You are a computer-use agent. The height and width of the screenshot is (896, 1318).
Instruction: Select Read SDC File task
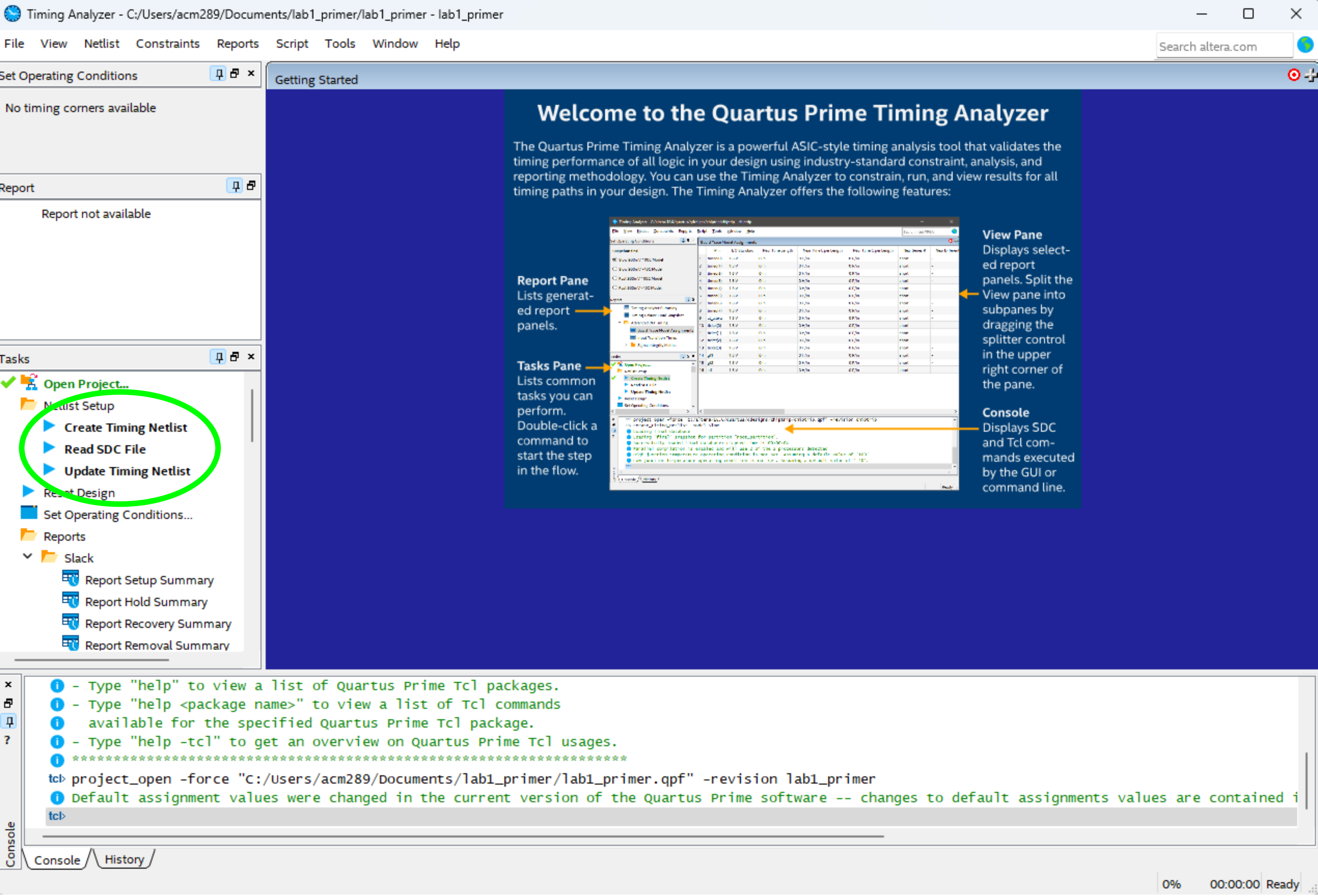pos(105,449)
